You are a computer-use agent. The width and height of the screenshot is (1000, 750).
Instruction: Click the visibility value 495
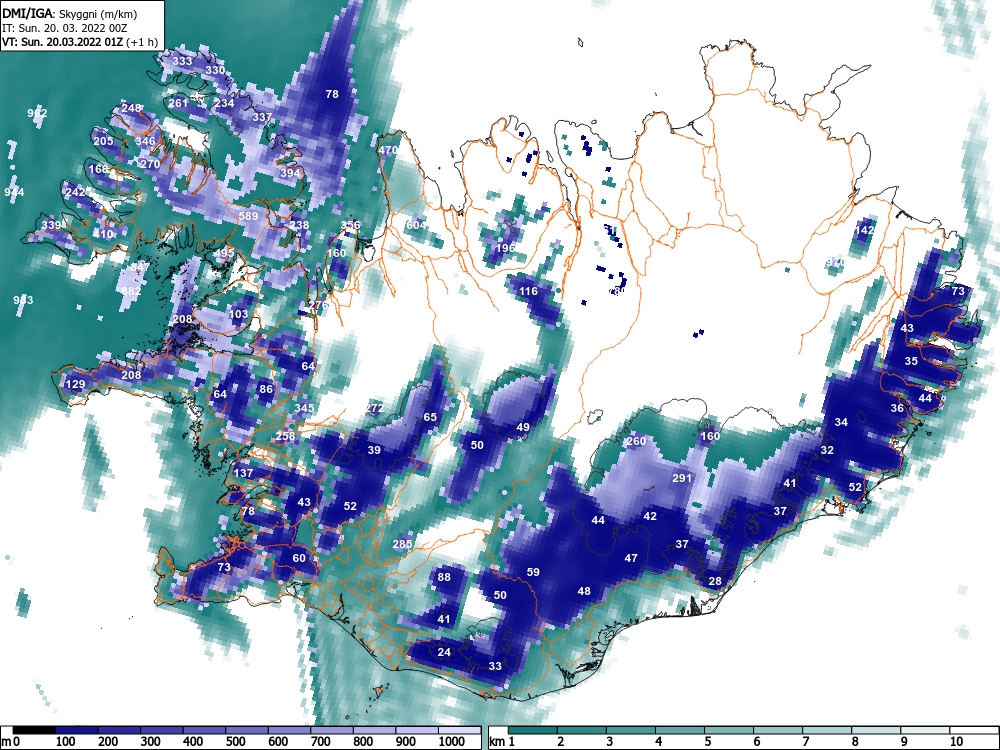click(224, 253)
